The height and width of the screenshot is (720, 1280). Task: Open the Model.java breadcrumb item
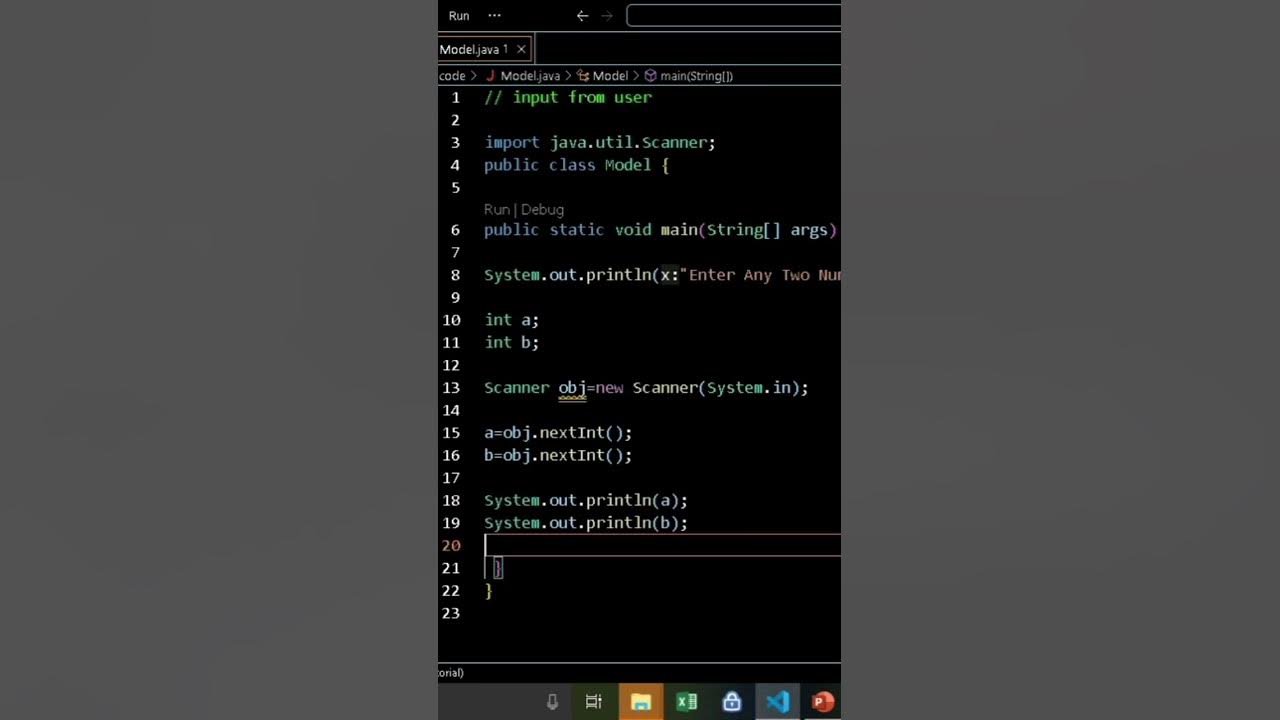pyautogui.click(x=530, y=75)
